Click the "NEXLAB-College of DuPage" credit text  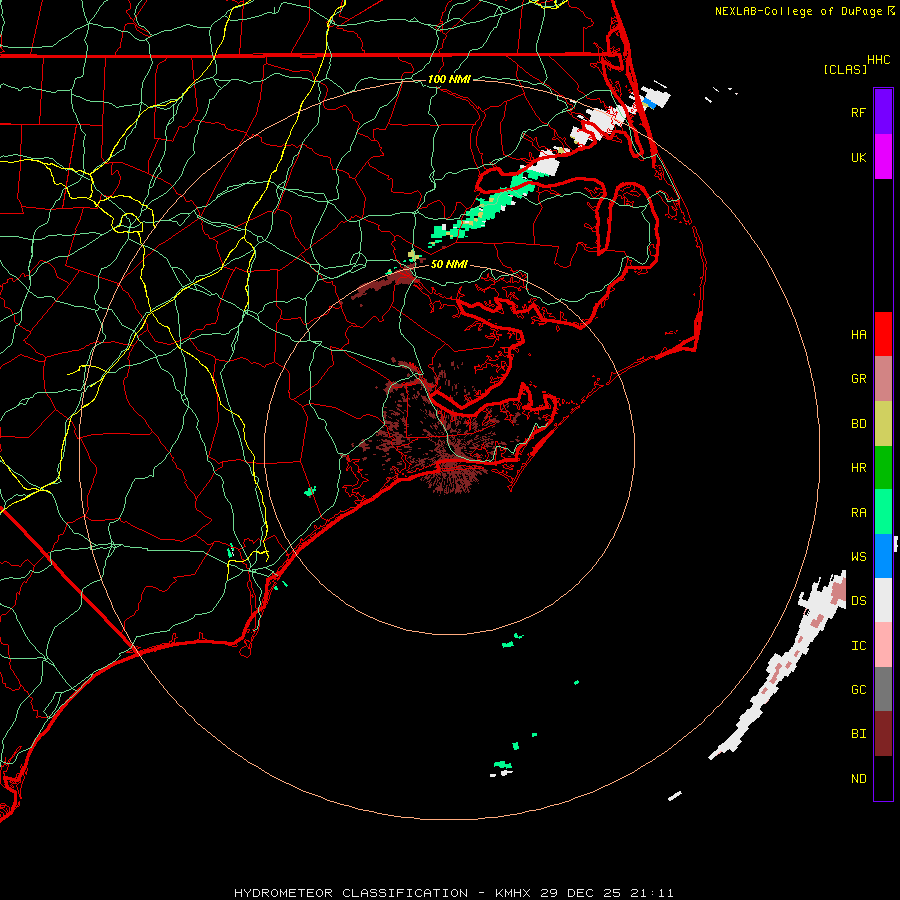coord(798,11)
